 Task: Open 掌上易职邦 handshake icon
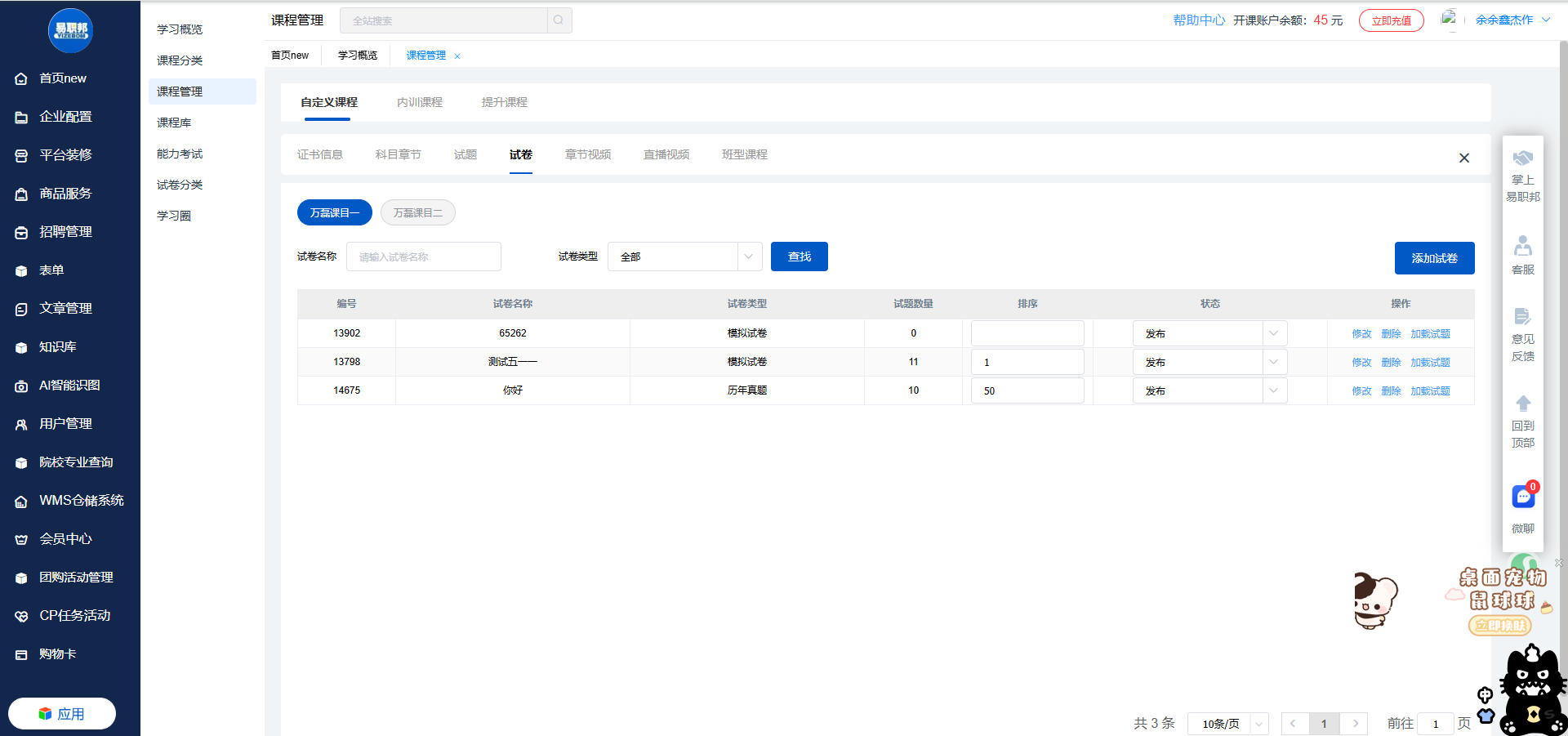(x=1523, y=158)
